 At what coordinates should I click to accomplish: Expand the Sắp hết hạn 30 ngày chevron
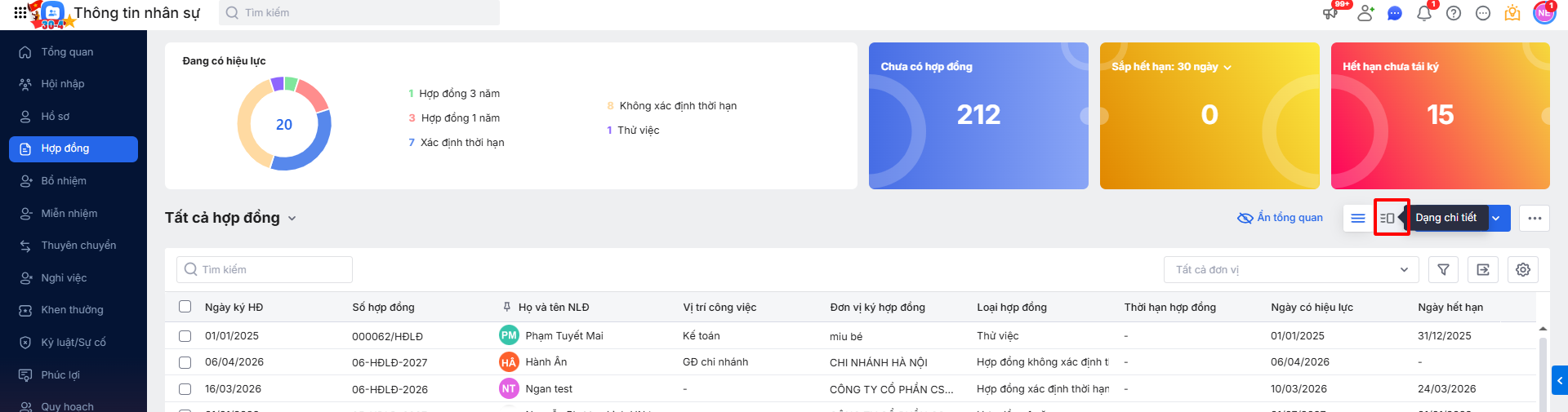point(1227,68)
